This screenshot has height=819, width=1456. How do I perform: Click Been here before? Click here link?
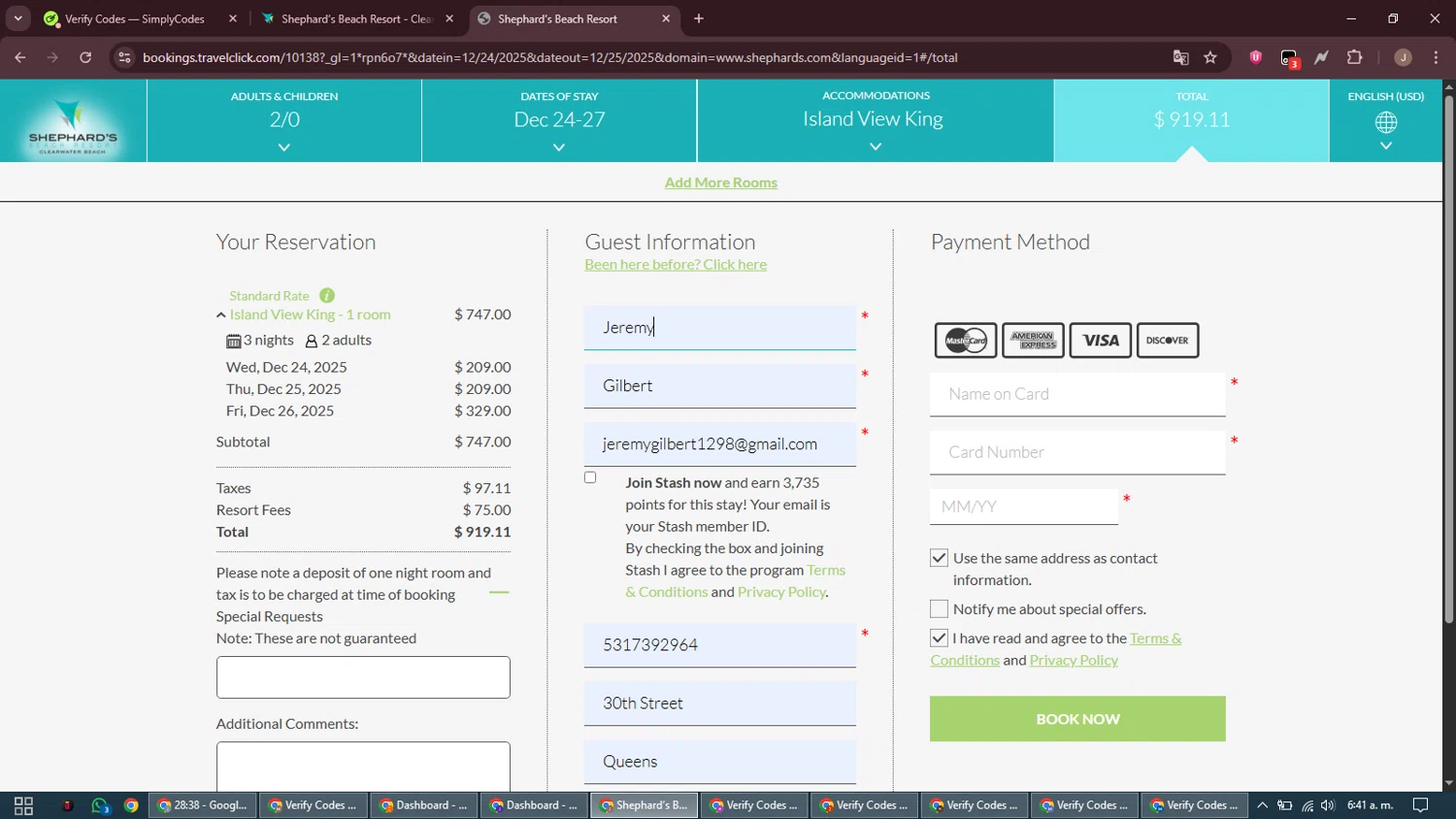[x=676, y=264]
